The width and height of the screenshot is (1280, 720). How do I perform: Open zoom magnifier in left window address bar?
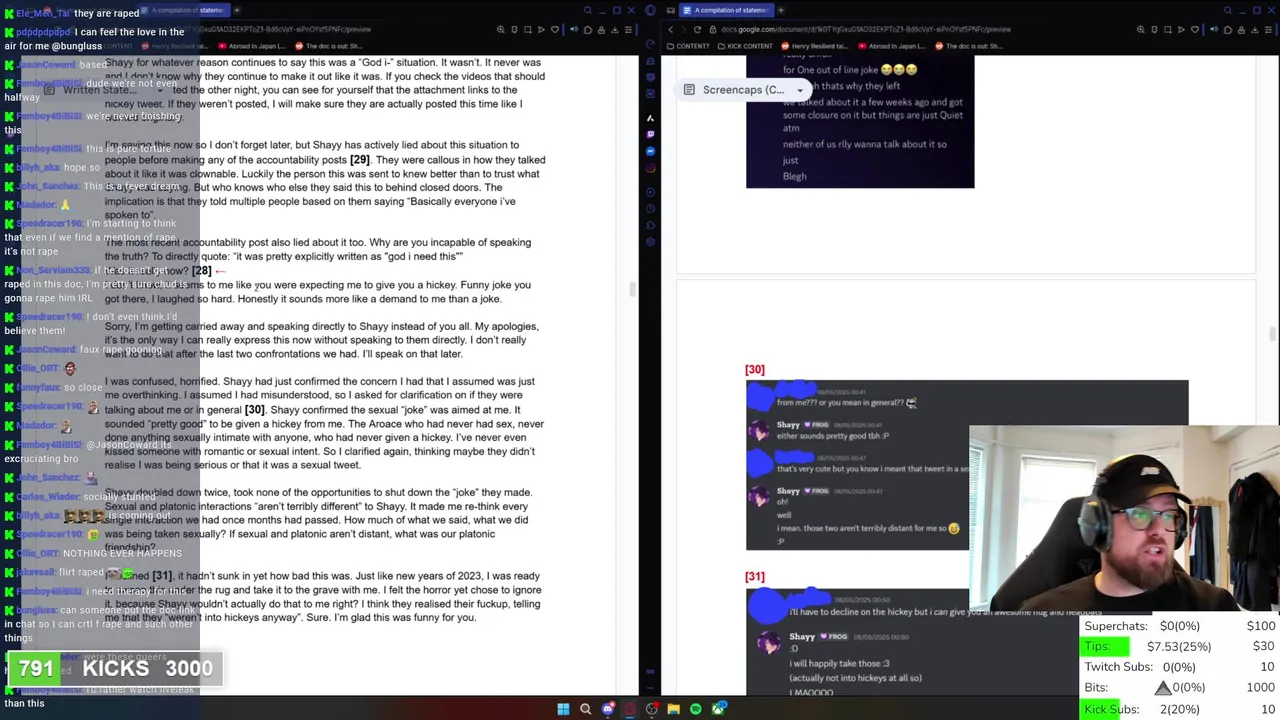[x=501, y=29]
